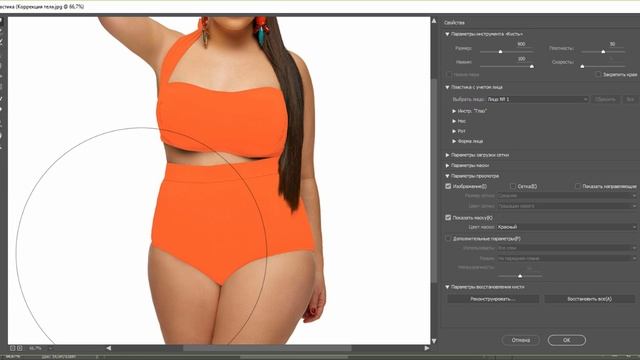Screen dimensions: 640x360
Task: Click the Restore All (Восстановить все) button
Action: point(589,299)
